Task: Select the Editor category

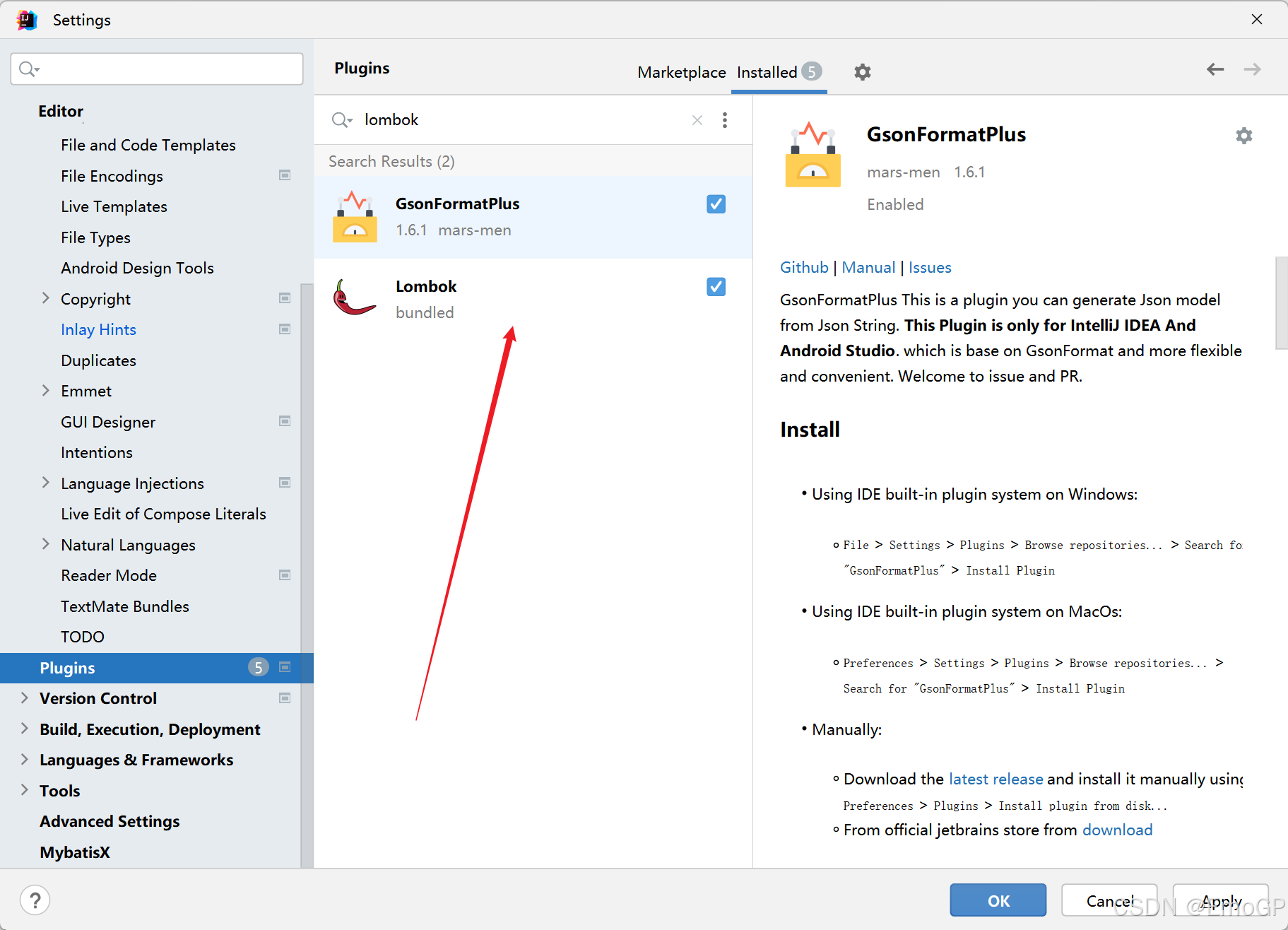Action: [61, 111]
